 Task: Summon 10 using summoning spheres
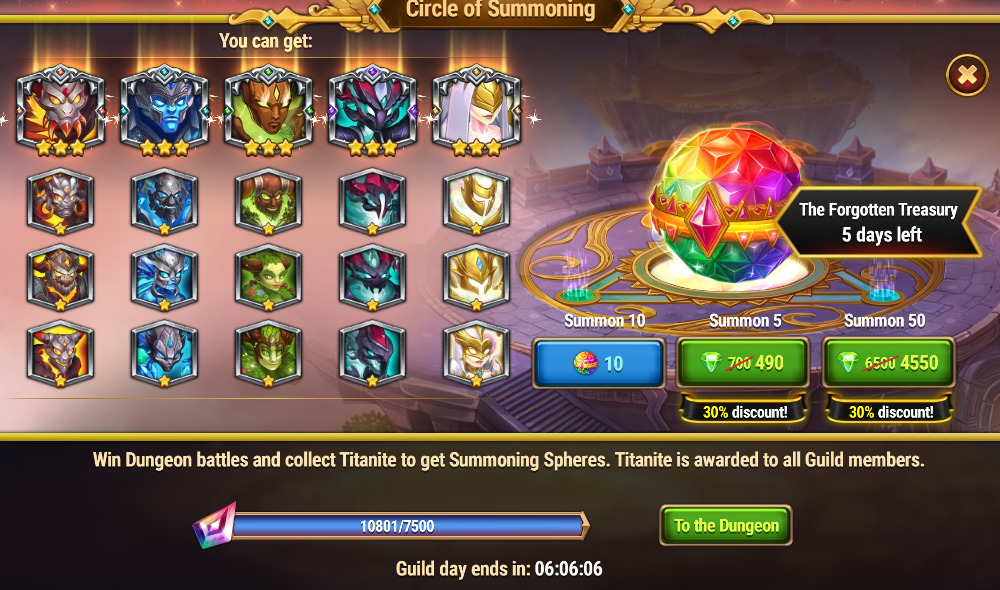tap(599, 363)
